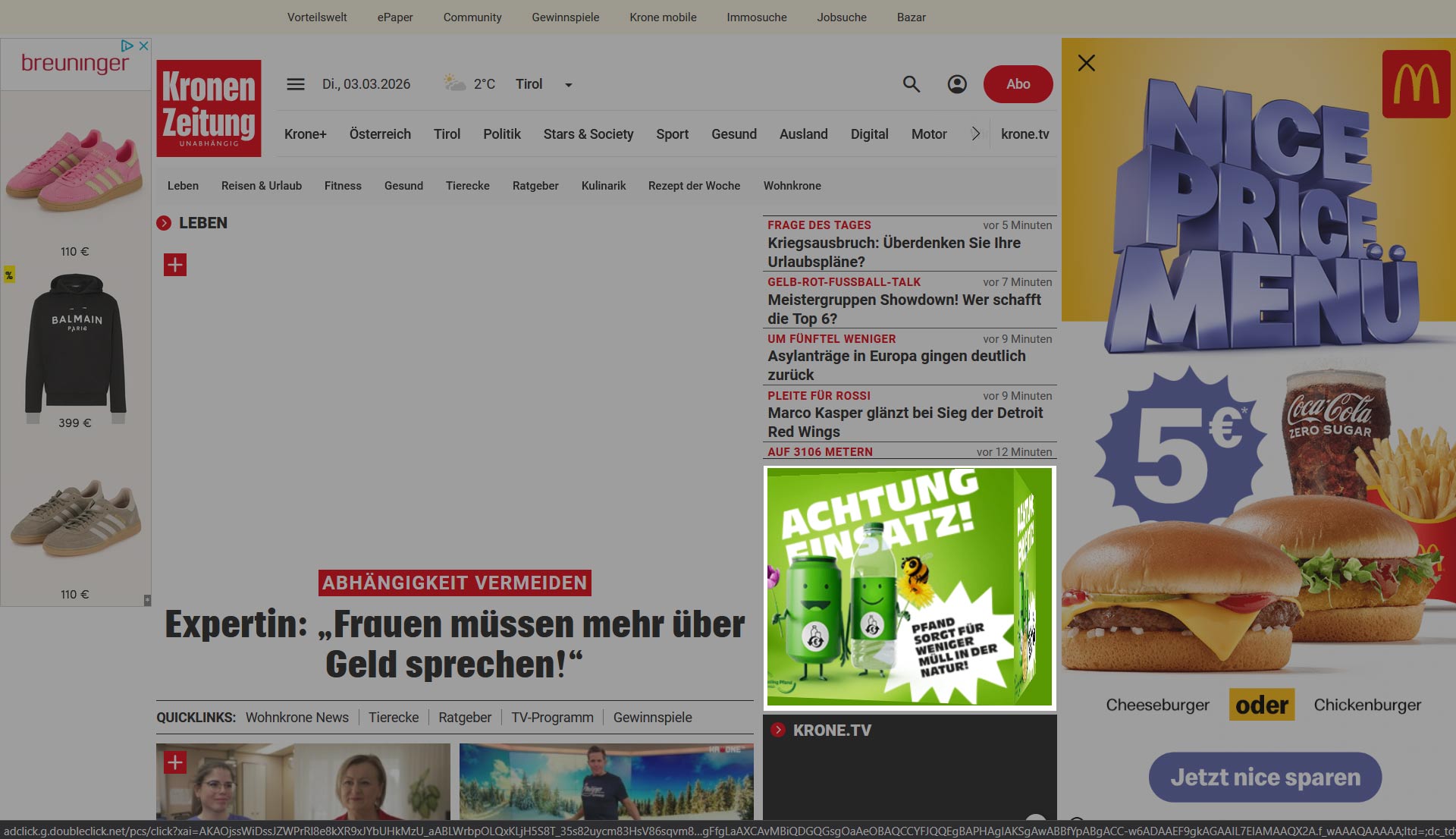Image resolution: width=1456 pixels, height=839 pixels.
Task: Click the search magnifier icon
Action: (912, 84)
